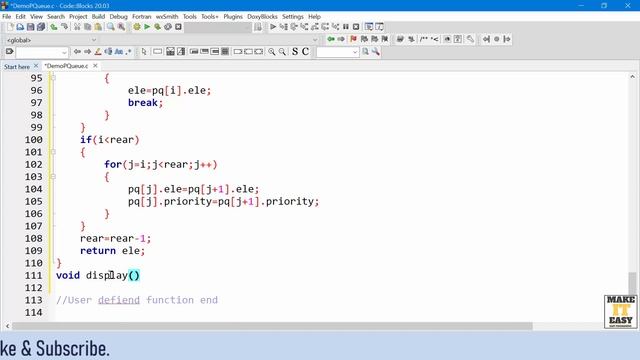Open Find dialog magnifier icon

(111, 27)
